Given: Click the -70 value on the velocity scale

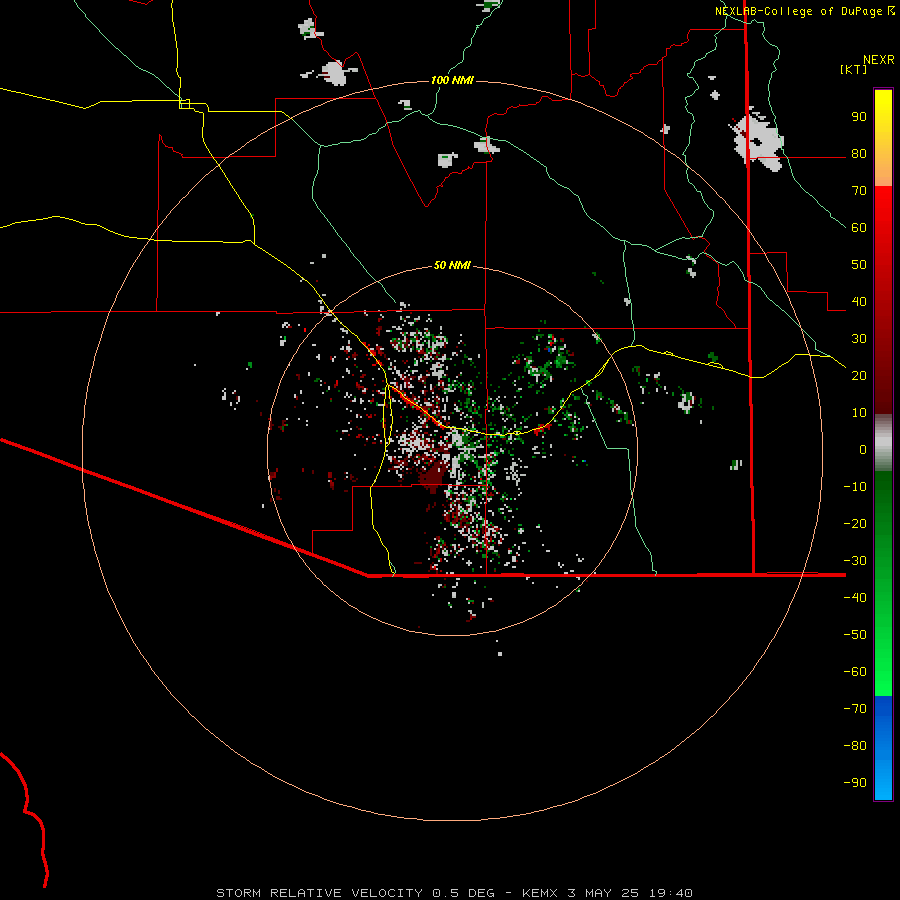Looking at the screenshot, I should pos(855,708).
